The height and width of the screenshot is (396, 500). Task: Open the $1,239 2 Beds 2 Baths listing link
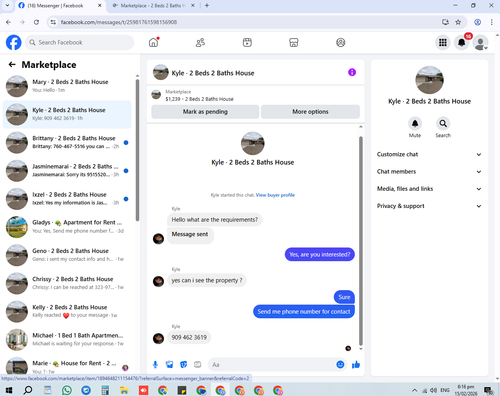(199, 99)
